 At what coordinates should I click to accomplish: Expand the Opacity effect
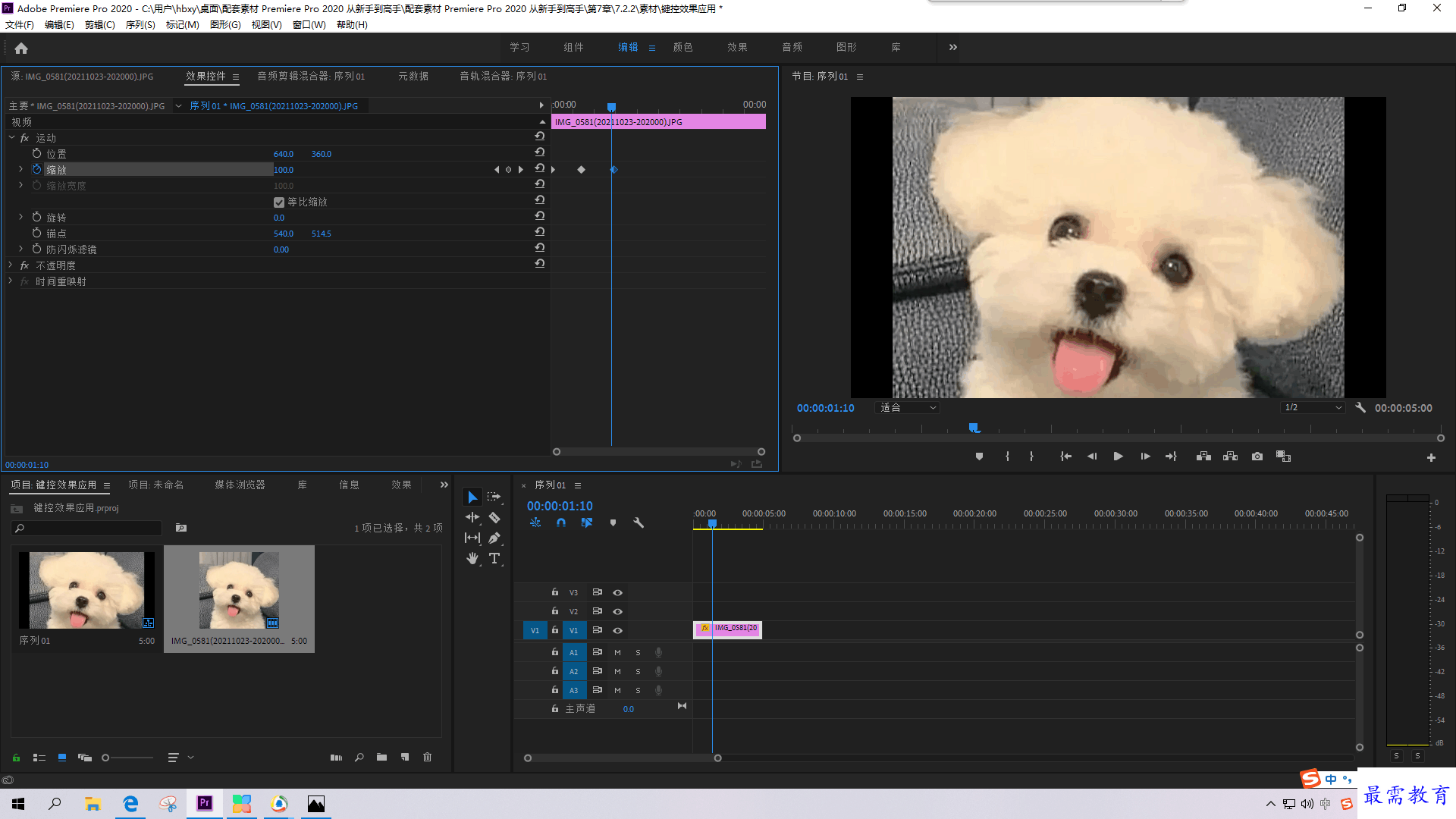(x=11, y=265)
